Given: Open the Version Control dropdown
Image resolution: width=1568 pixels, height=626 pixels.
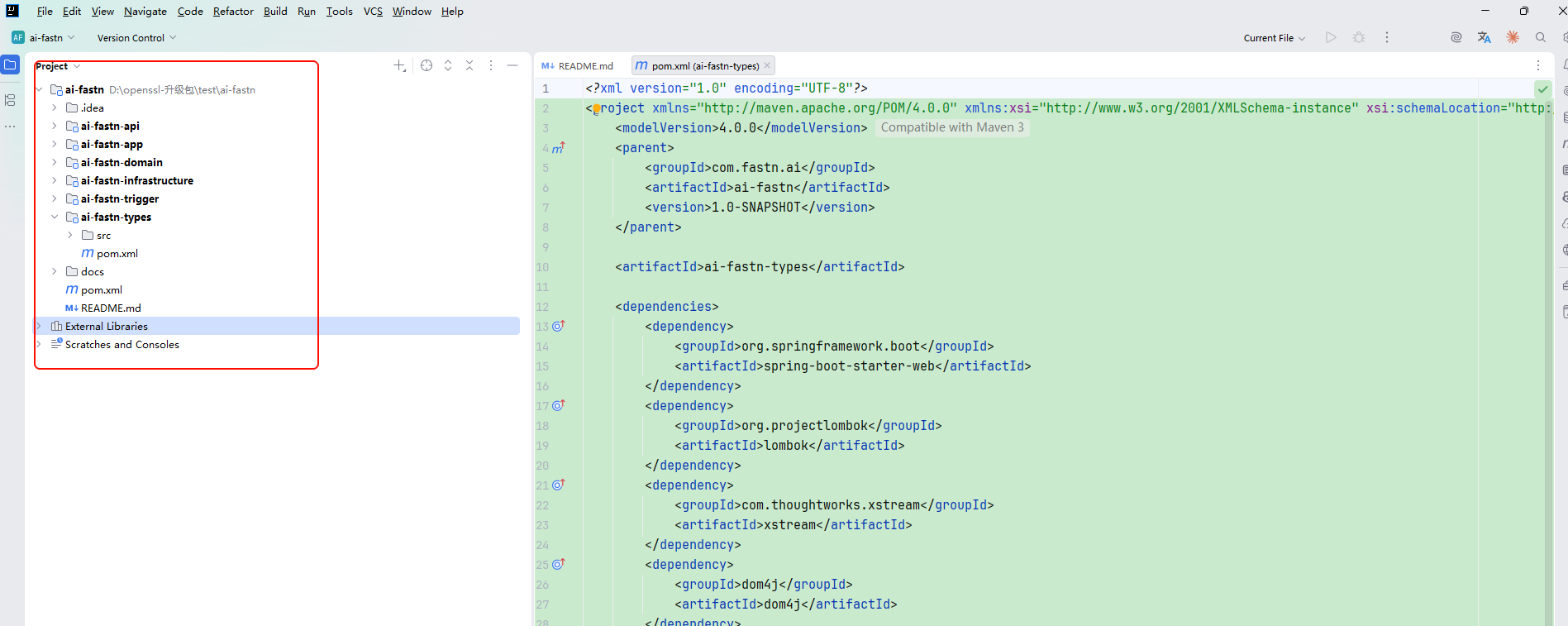Looking at the screenshot, I should coord(136,37).
